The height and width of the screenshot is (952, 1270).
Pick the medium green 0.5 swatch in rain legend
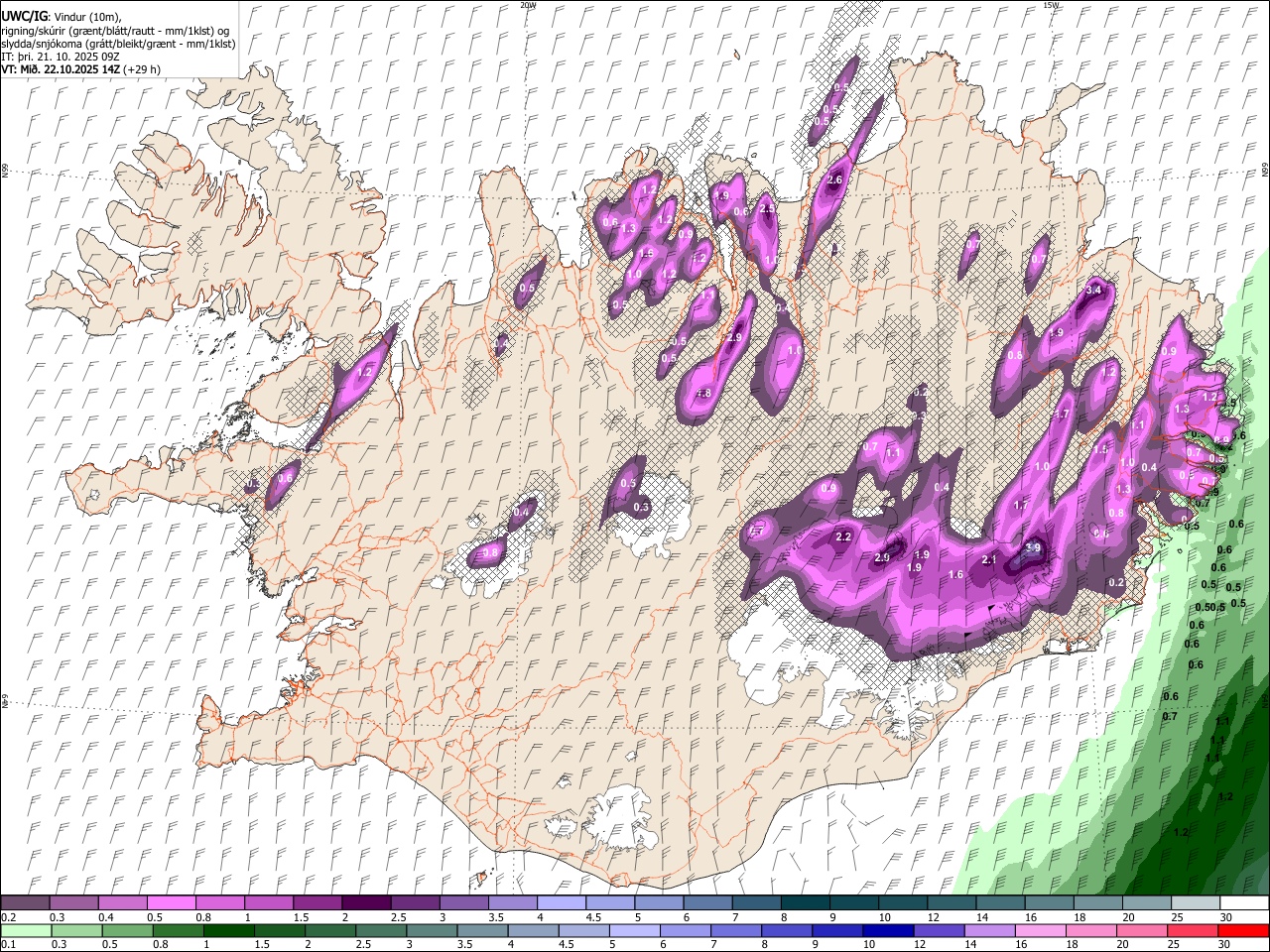point(127,931)
